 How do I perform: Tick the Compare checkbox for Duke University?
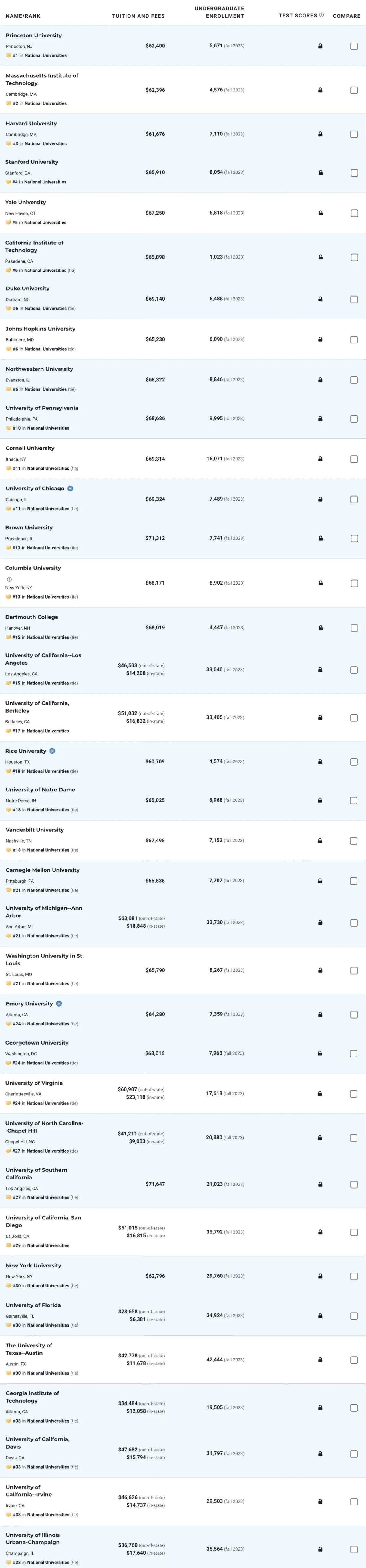click(x=354, y=299)
